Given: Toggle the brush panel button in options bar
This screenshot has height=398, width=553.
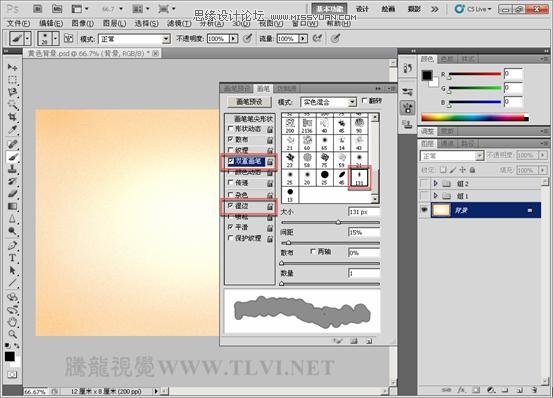Looking at the screenshot, I should click(x=68, y=38).
